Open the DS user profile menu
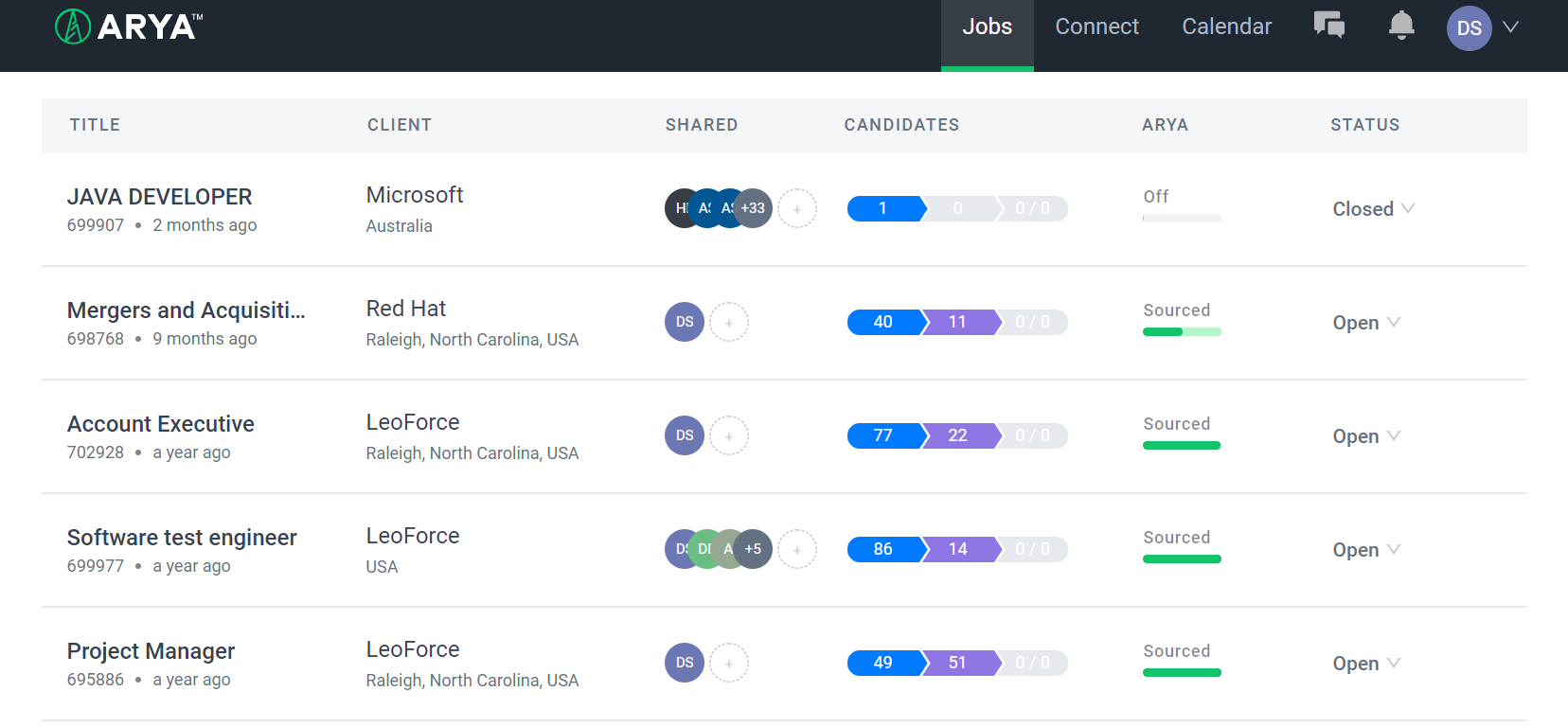 coord(1482,27)
